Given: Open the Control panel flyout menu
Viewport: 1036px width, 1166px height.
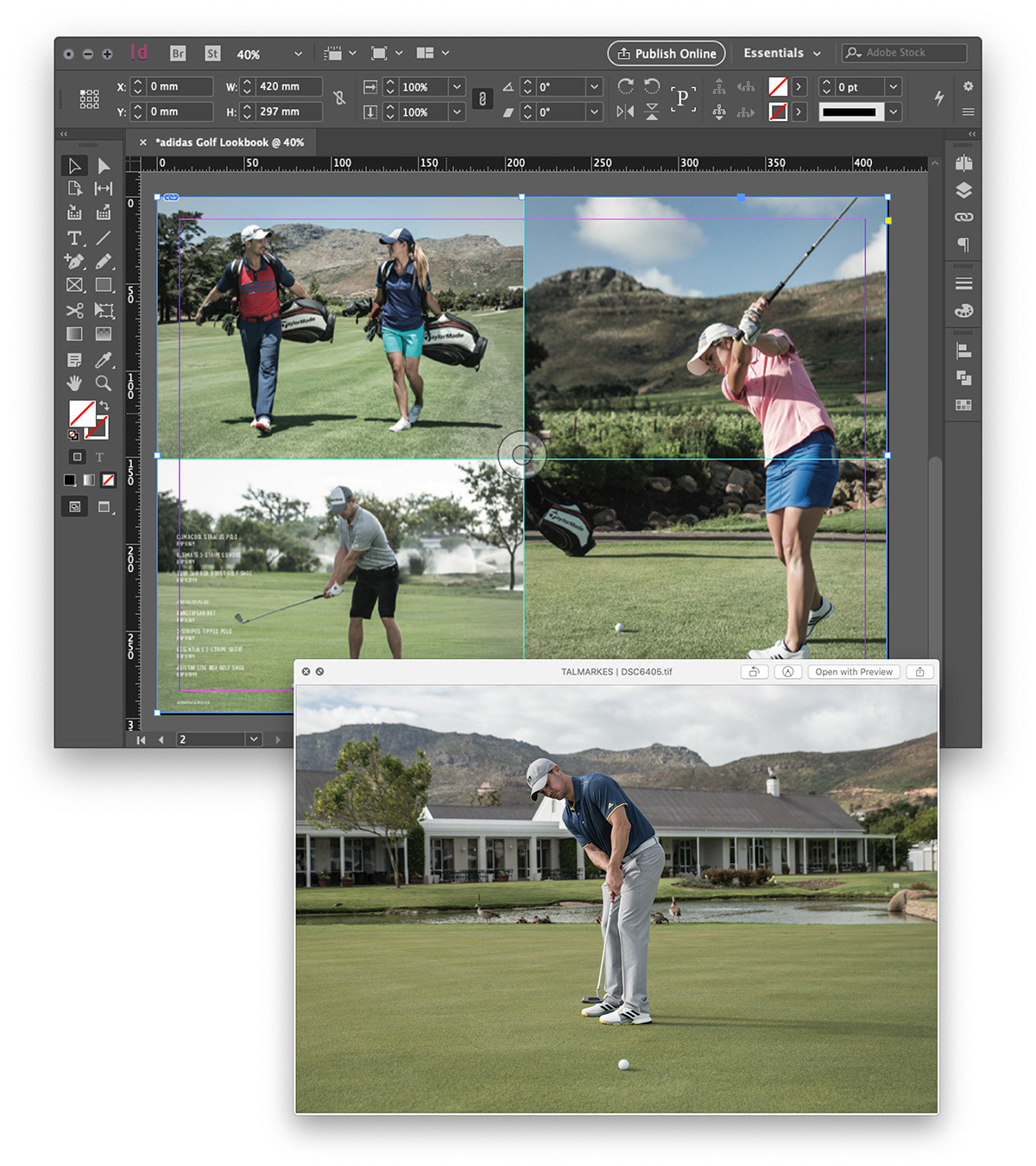Looking at the screenshot, I should coord(969,111).
